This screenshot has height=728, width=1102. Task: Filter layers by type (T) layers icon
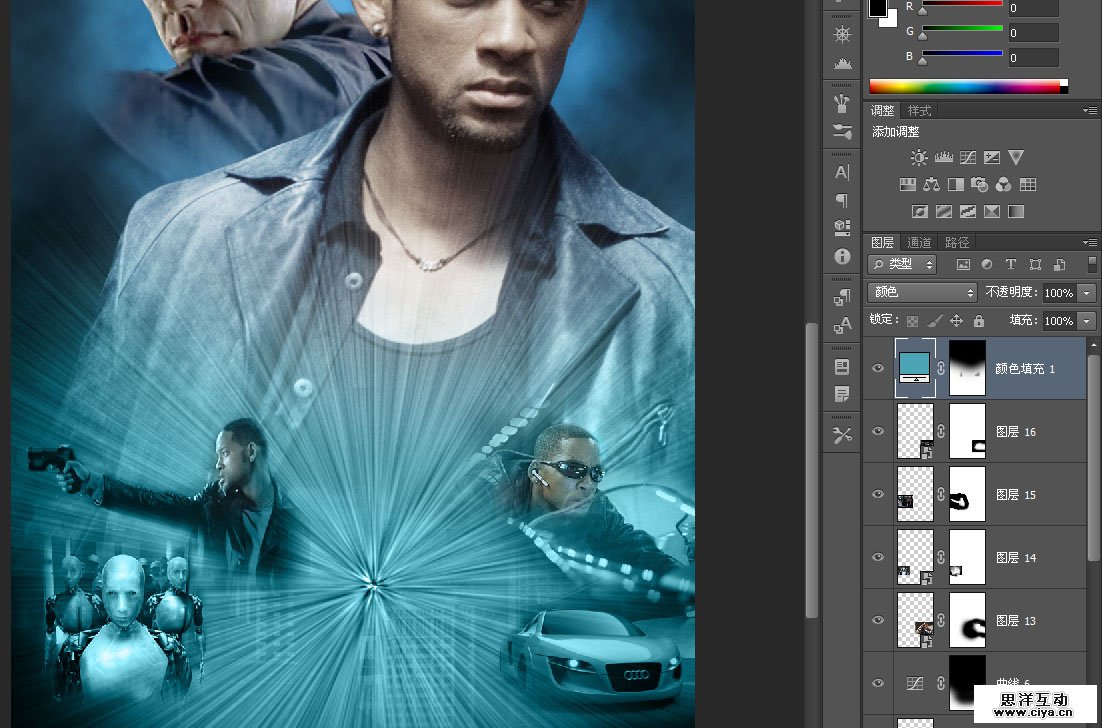coord(1010,265)
